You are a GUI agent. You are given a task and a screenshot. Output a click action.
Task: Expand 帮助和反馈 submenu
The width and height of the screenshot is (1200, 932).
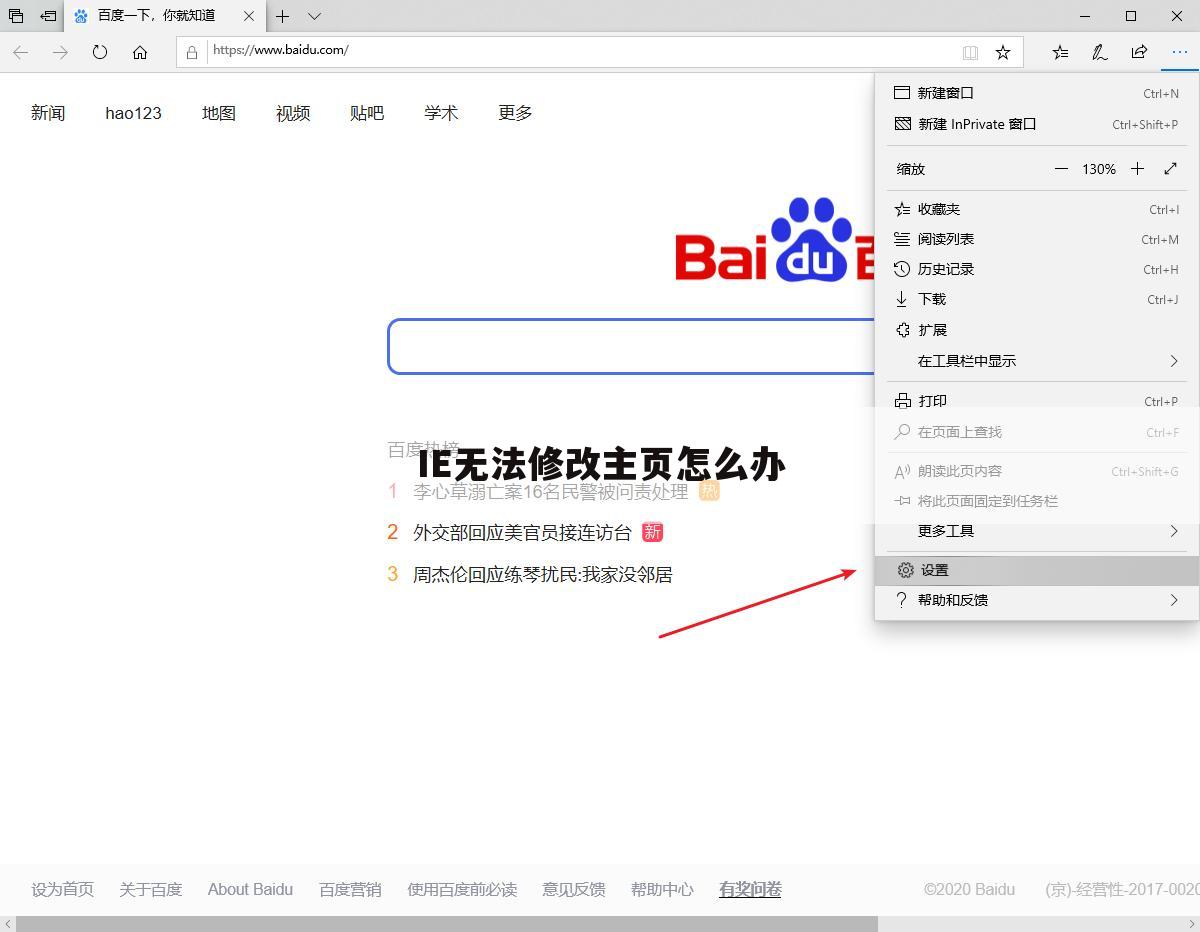1037,600
